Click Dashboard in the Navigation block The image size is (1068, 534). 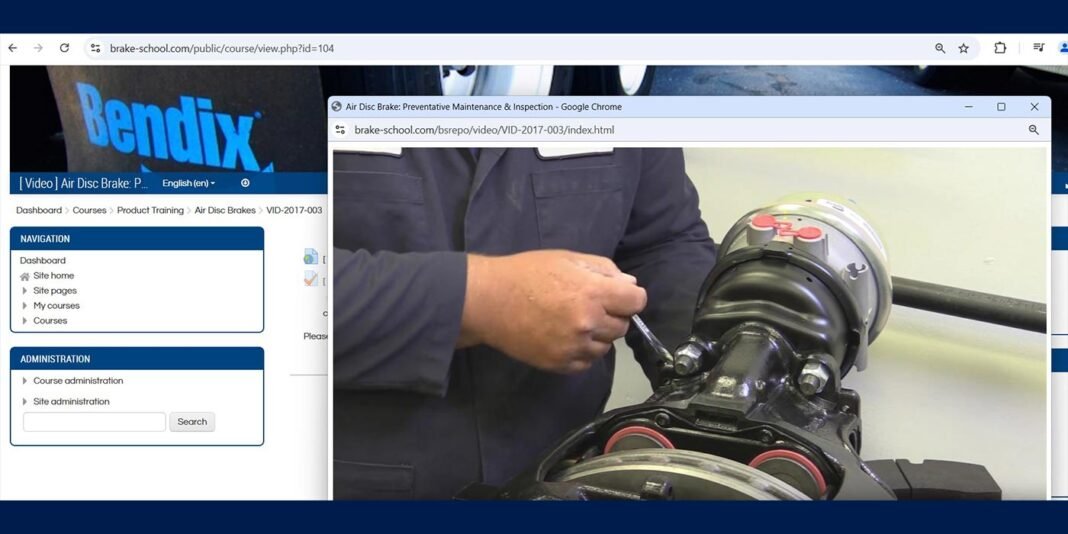click(43, 261)
